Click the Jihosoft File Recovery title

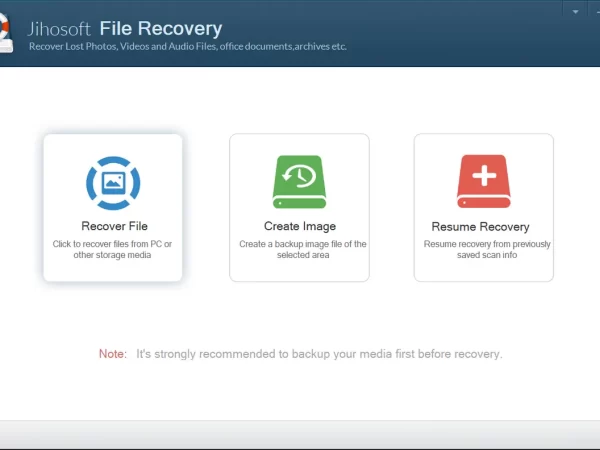125,29
